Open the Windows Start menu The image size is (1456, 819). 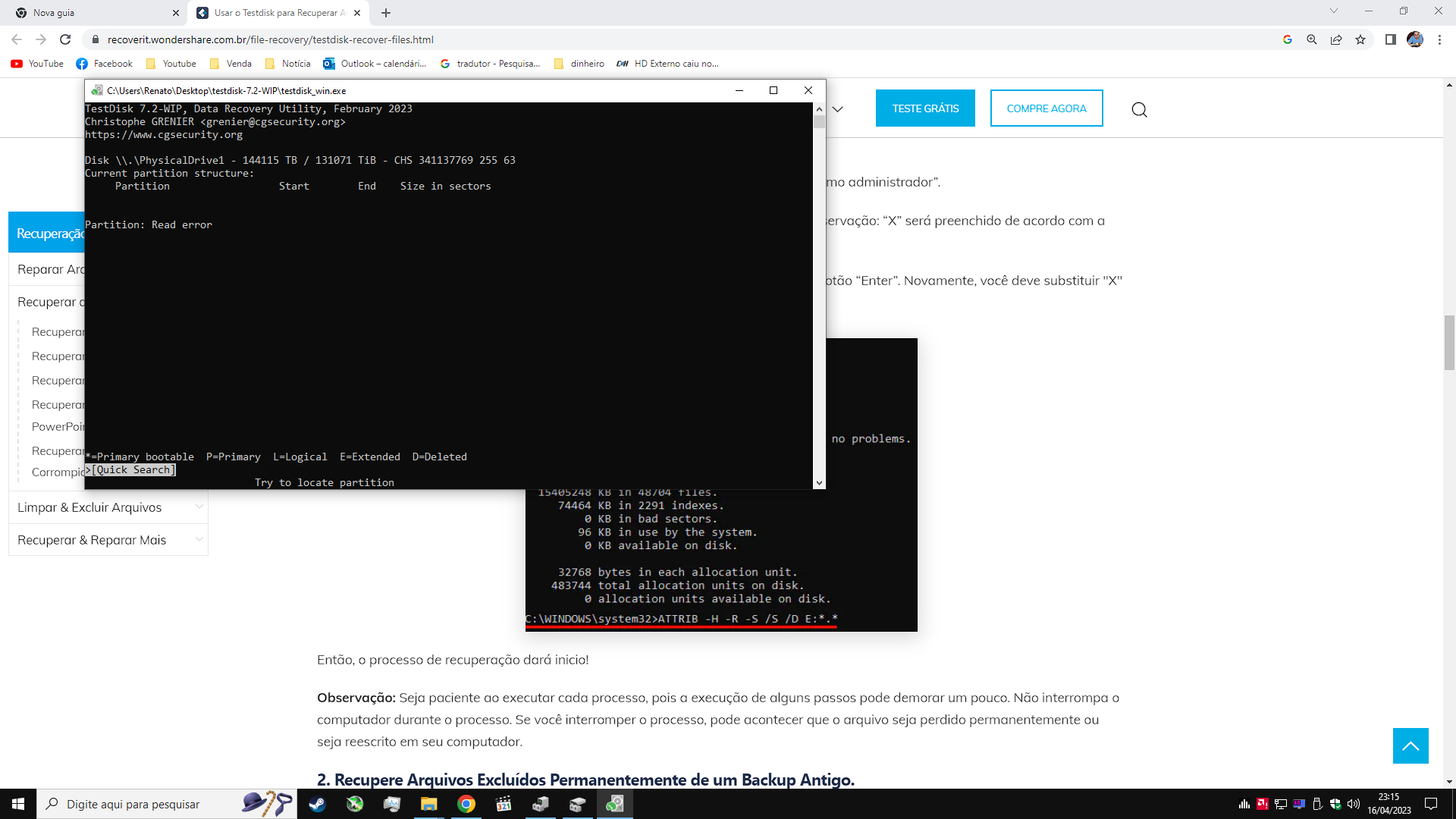coord(18,804)
